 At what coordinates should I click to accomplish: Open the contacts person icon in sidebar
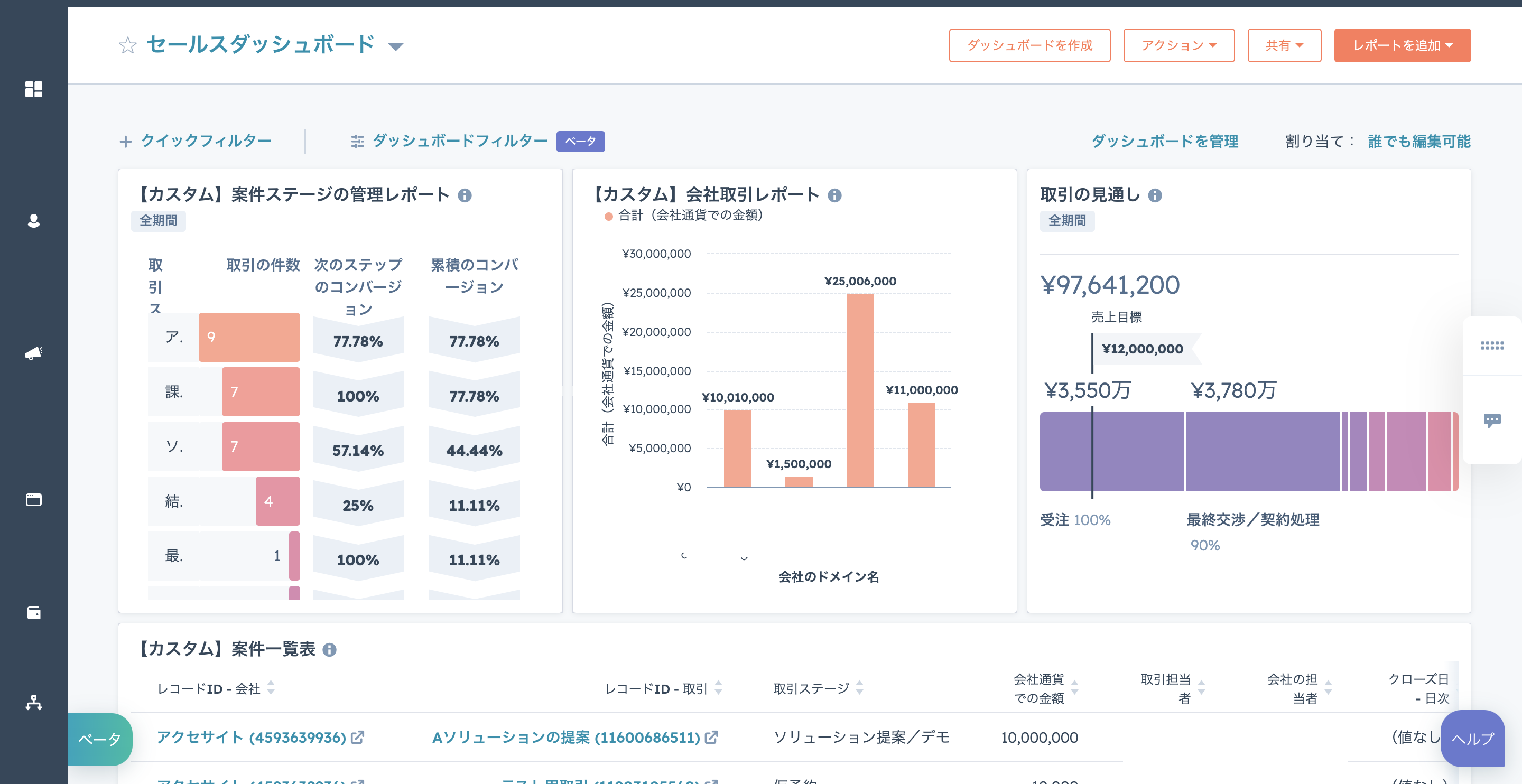[x=34, y=221]
